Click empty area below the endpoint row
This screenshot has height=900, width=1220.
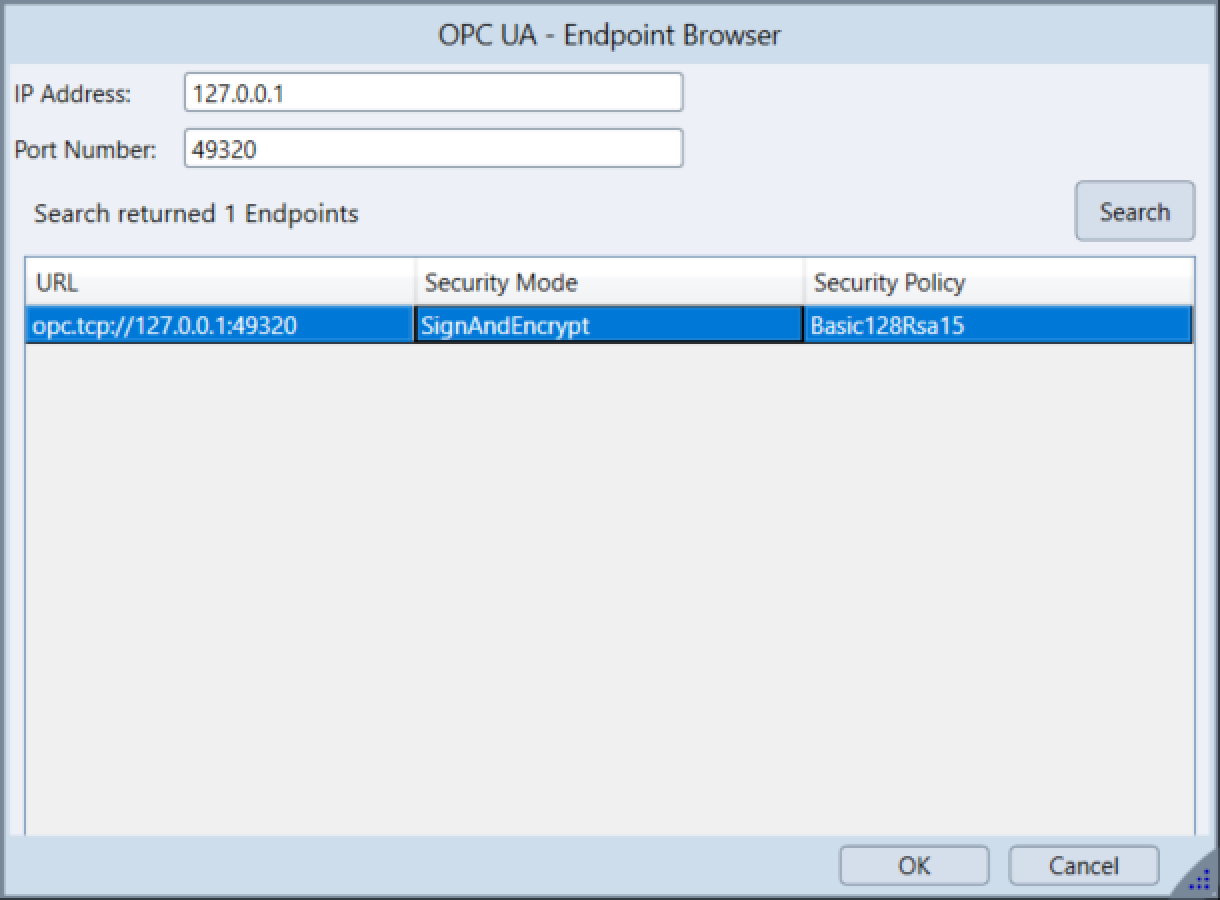click(x=609, y=580)
